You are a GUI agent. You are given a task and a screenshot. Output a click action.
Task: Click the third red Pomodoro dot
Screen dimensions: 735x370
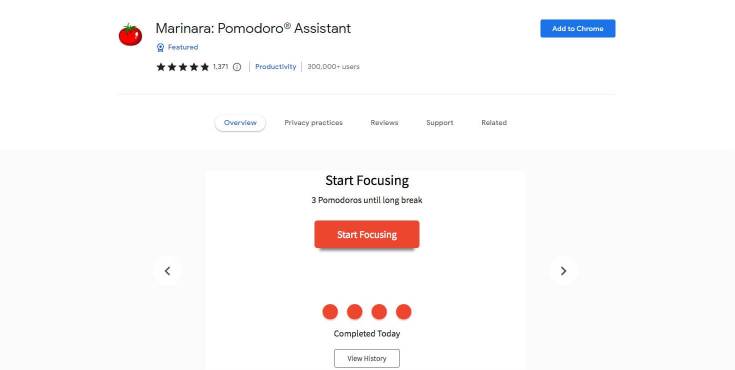[x=379, y=311]
